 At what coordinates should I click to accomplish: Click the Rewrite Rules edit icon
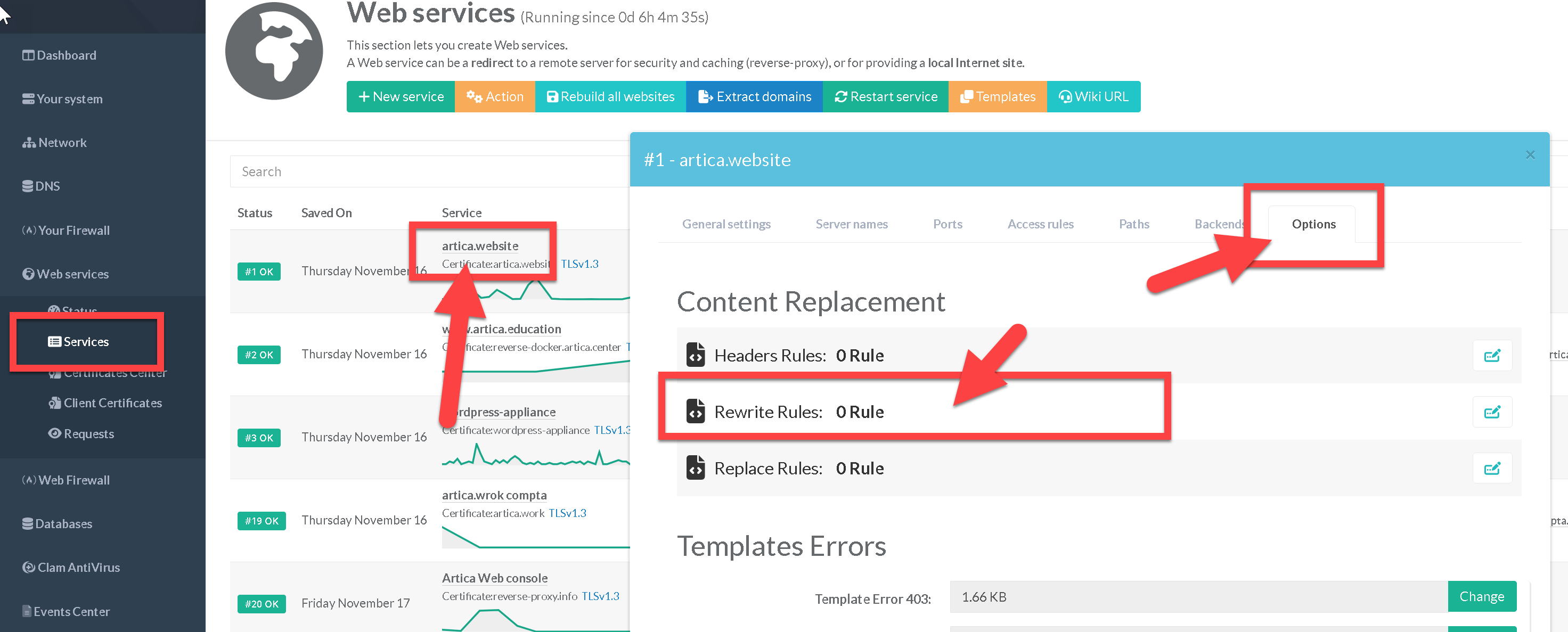1491,413
